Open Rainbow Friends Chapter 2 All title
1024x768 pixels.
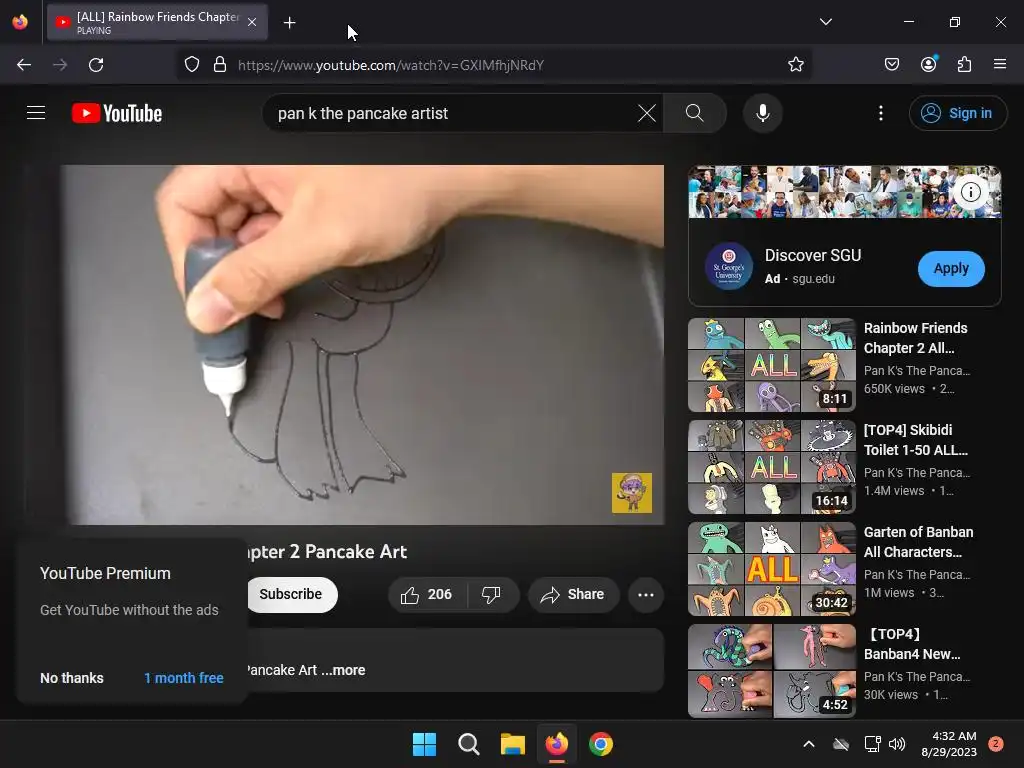click(x=916, y=338)
